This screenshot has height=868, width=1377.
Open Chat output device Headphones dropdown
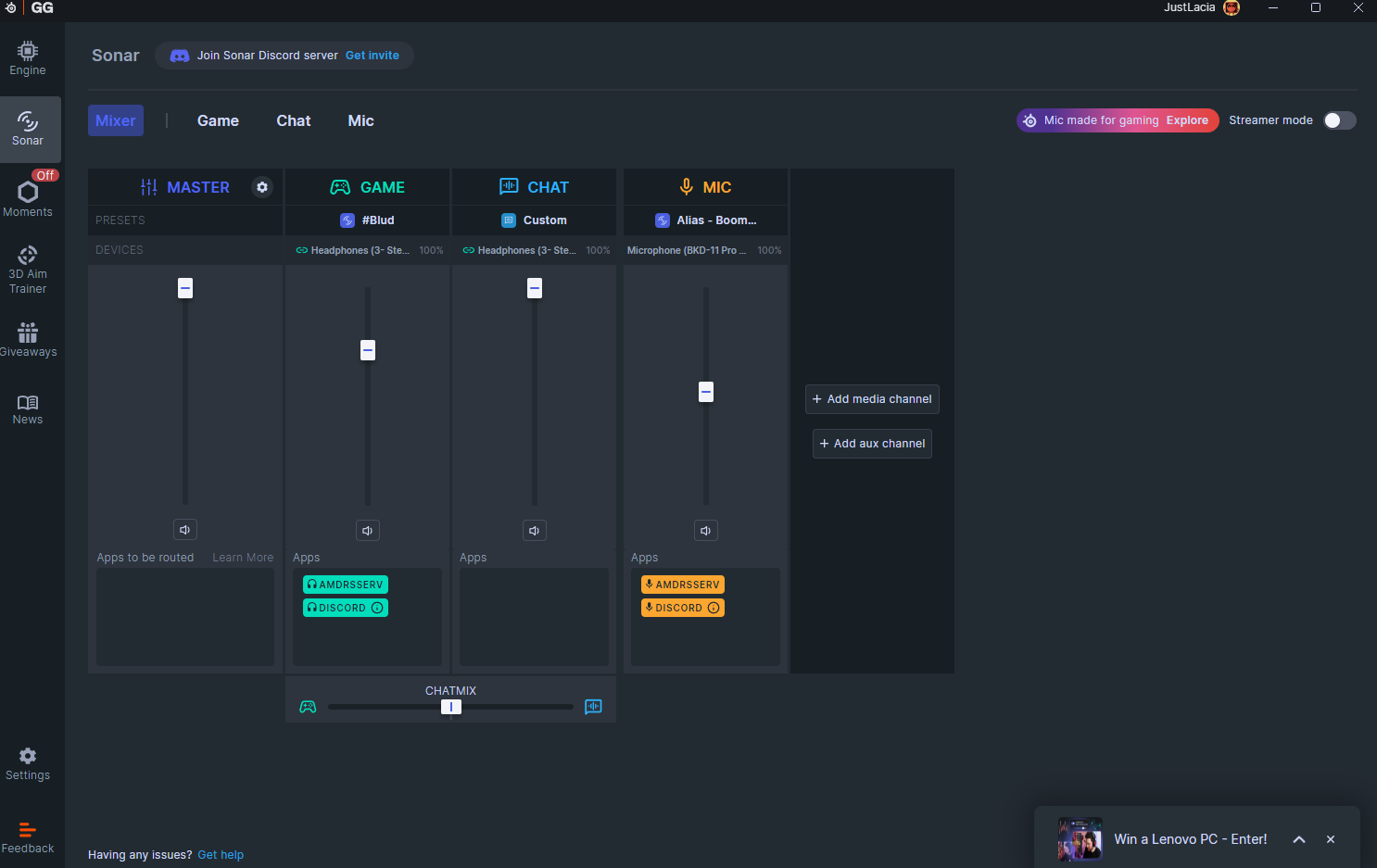[534, 250]
